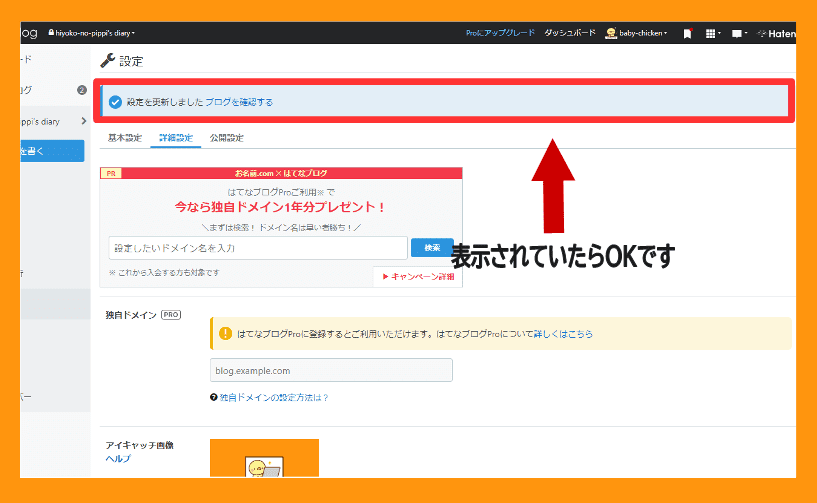This screenshot has height=503, width=817.
Task: Click the ヘルプ link under アイキャッチ画像
Action: tap(118, 459)
